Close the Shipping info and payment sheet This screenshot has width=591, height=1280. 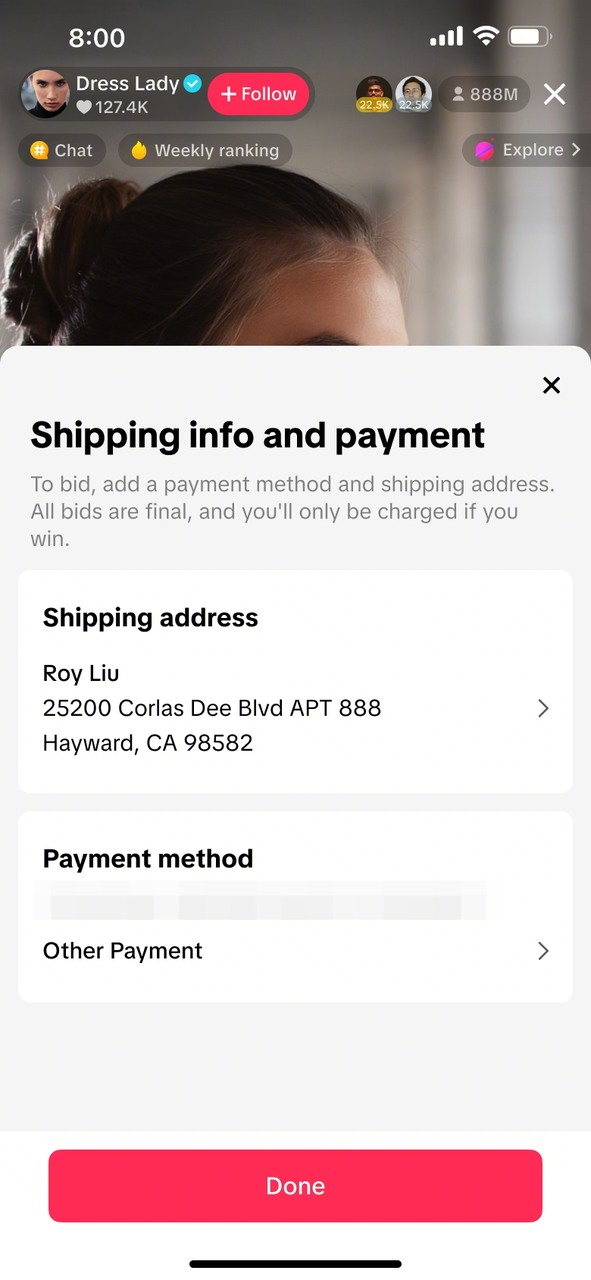click(551, 385)
